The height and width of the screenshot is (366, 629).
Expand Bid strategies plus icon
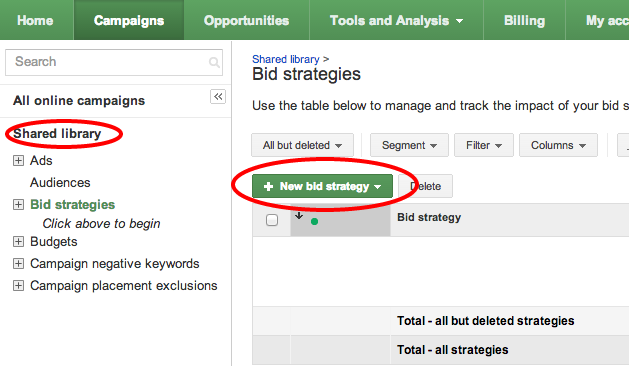point(18,205)
